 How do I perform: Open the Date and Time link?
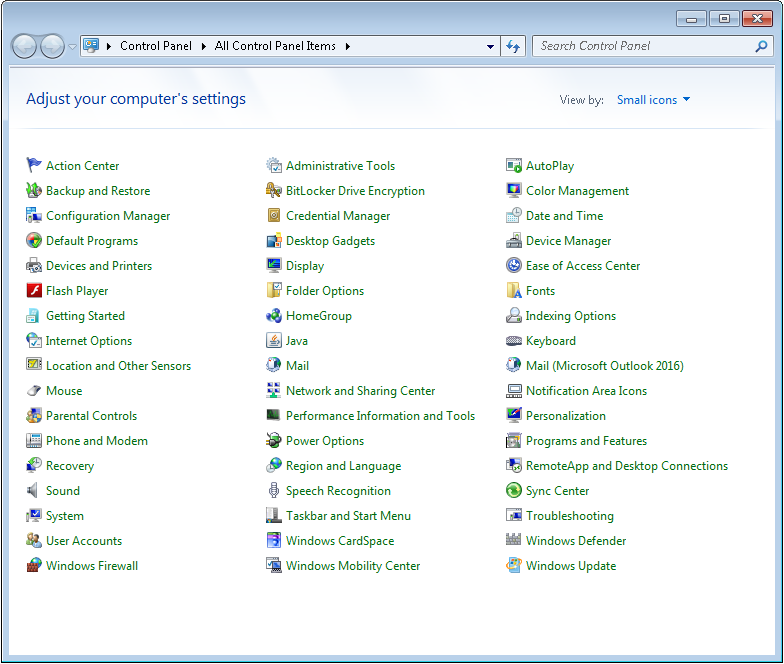pyautogui.click(x=564, y=216)
